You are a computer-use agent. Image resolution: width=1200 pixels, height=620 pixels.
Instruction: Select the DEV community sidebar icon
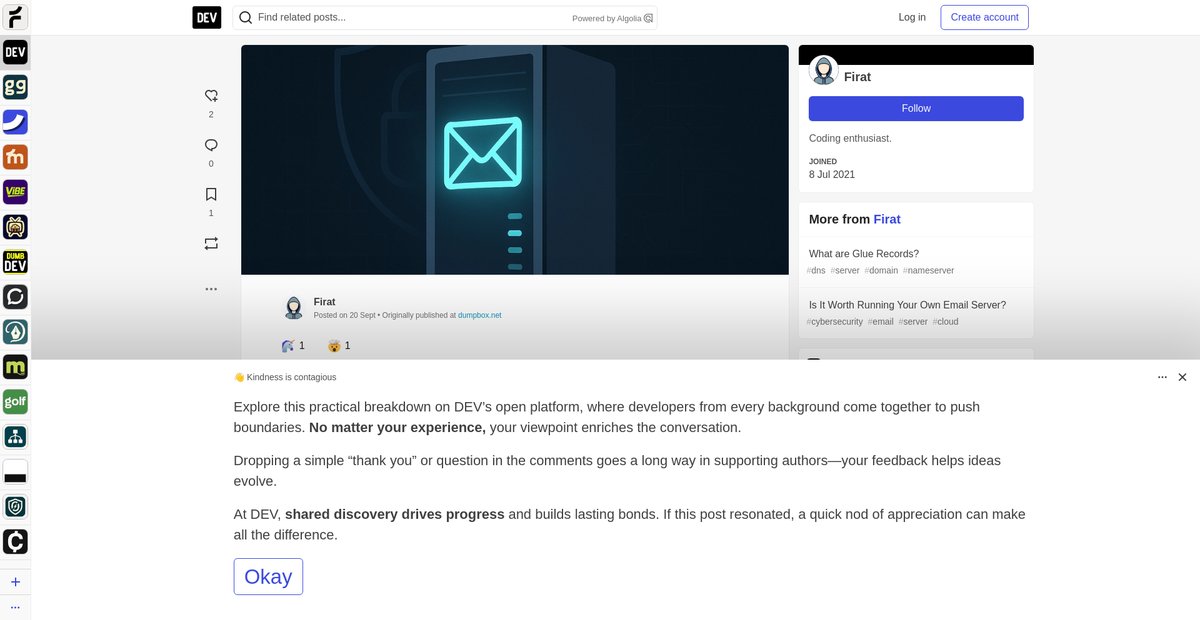coord(15,52)
